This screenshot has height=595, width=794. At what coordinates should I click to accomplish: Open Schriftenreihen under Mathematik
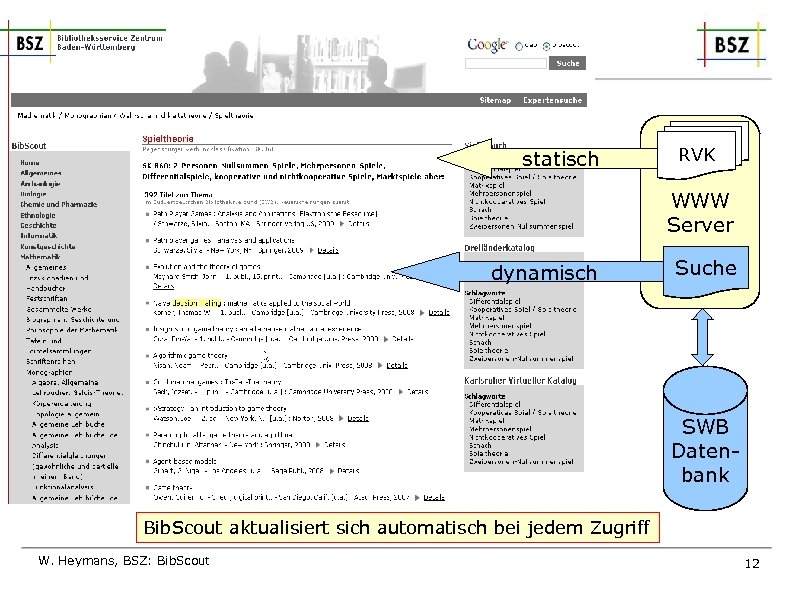[x=51, y=362]
